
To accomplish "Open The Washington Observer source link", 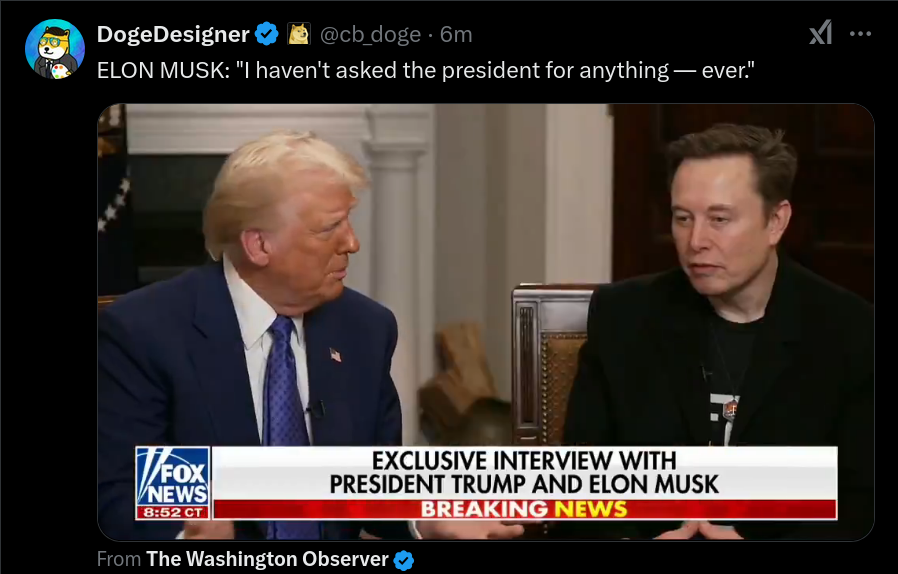I will pyautogui.click(x=267, y=559).
